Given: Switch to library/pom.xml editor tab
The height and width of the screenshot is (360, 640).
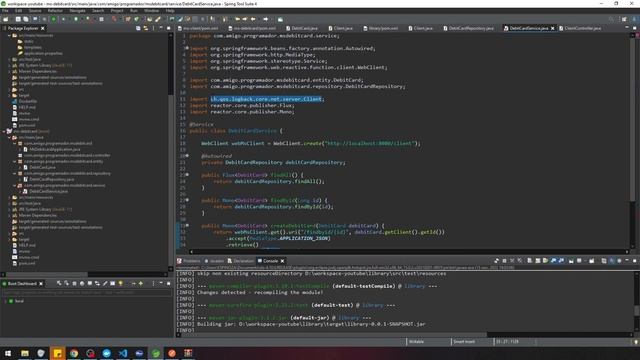Looking at the screenshot, I should [x=381, y=28].
